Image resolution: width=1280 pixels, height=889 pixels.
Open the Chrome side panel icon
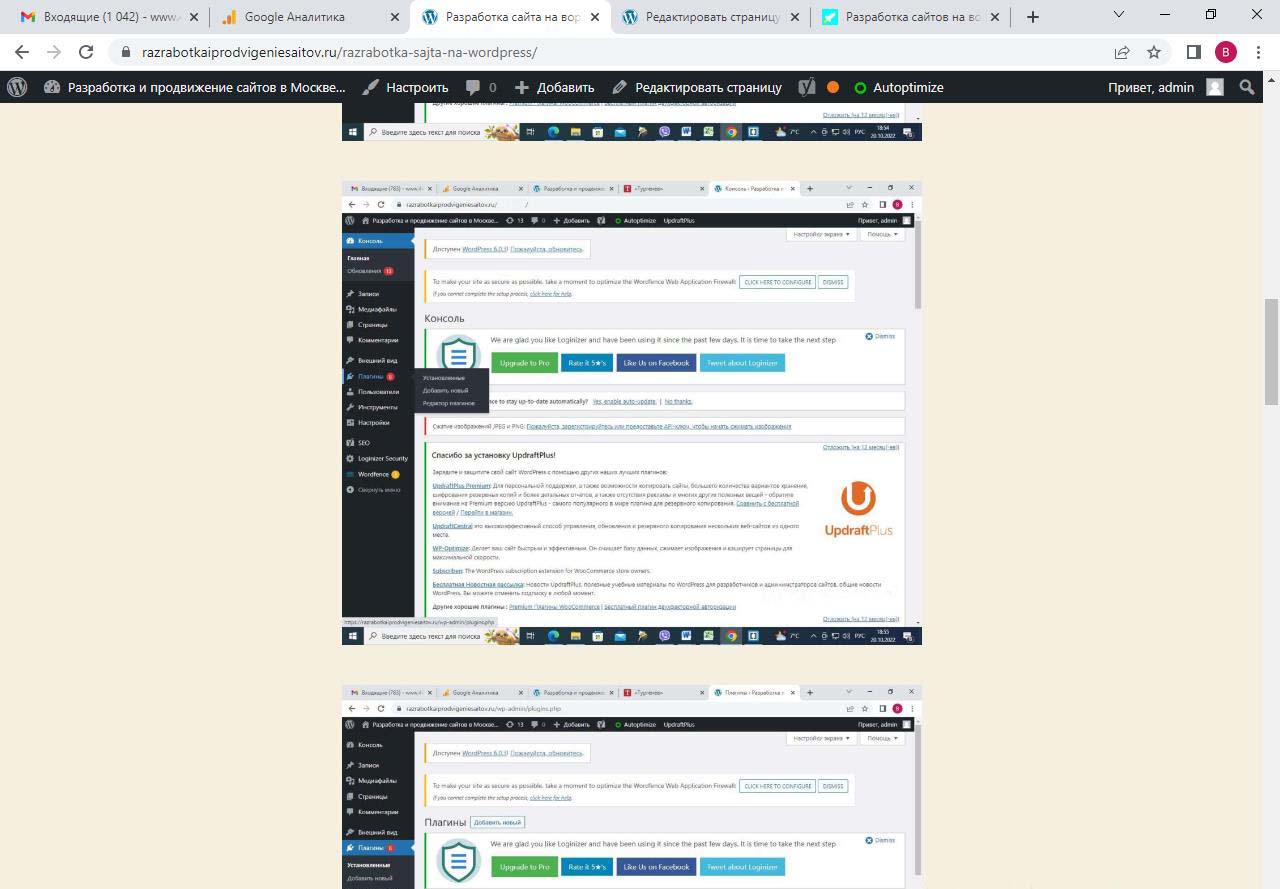click(1193, 52)
